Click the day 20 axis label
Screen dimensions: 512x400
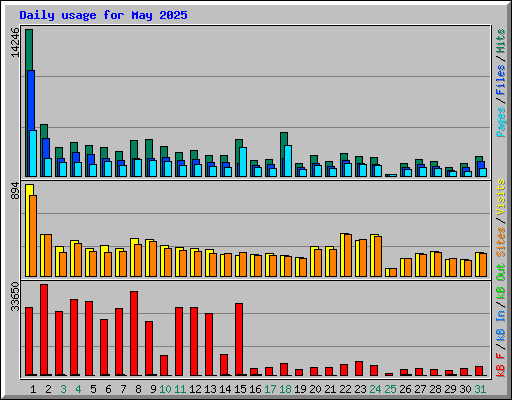[x=315, y=389]
